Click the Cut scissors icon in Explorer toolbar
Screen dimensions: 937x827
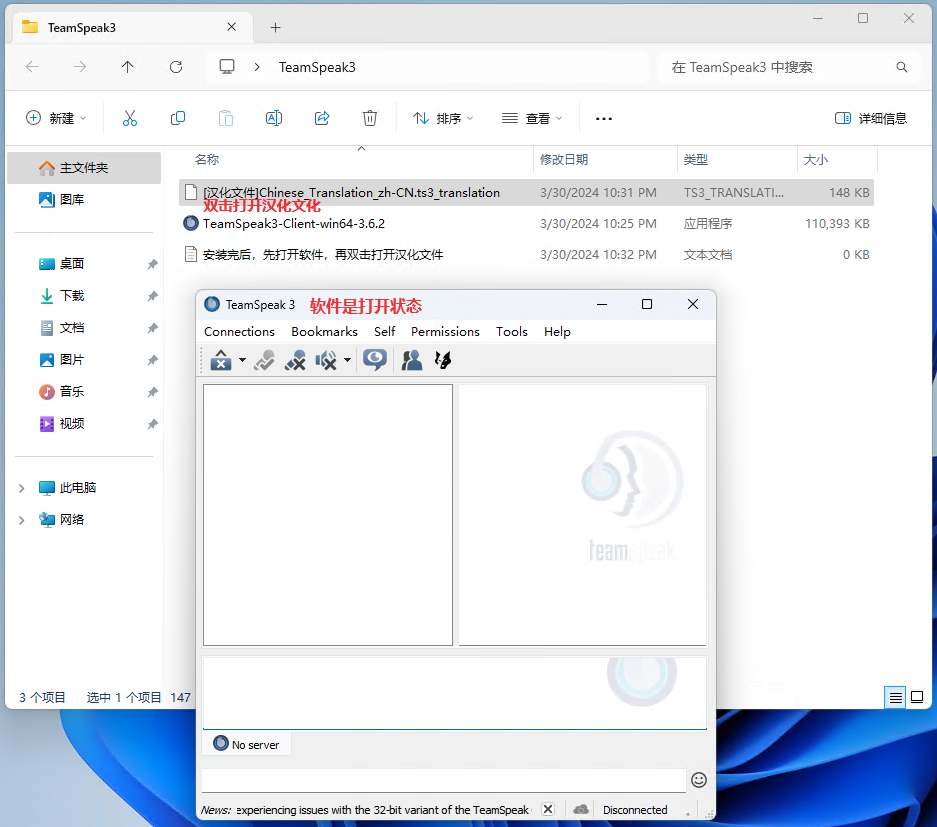130,118
